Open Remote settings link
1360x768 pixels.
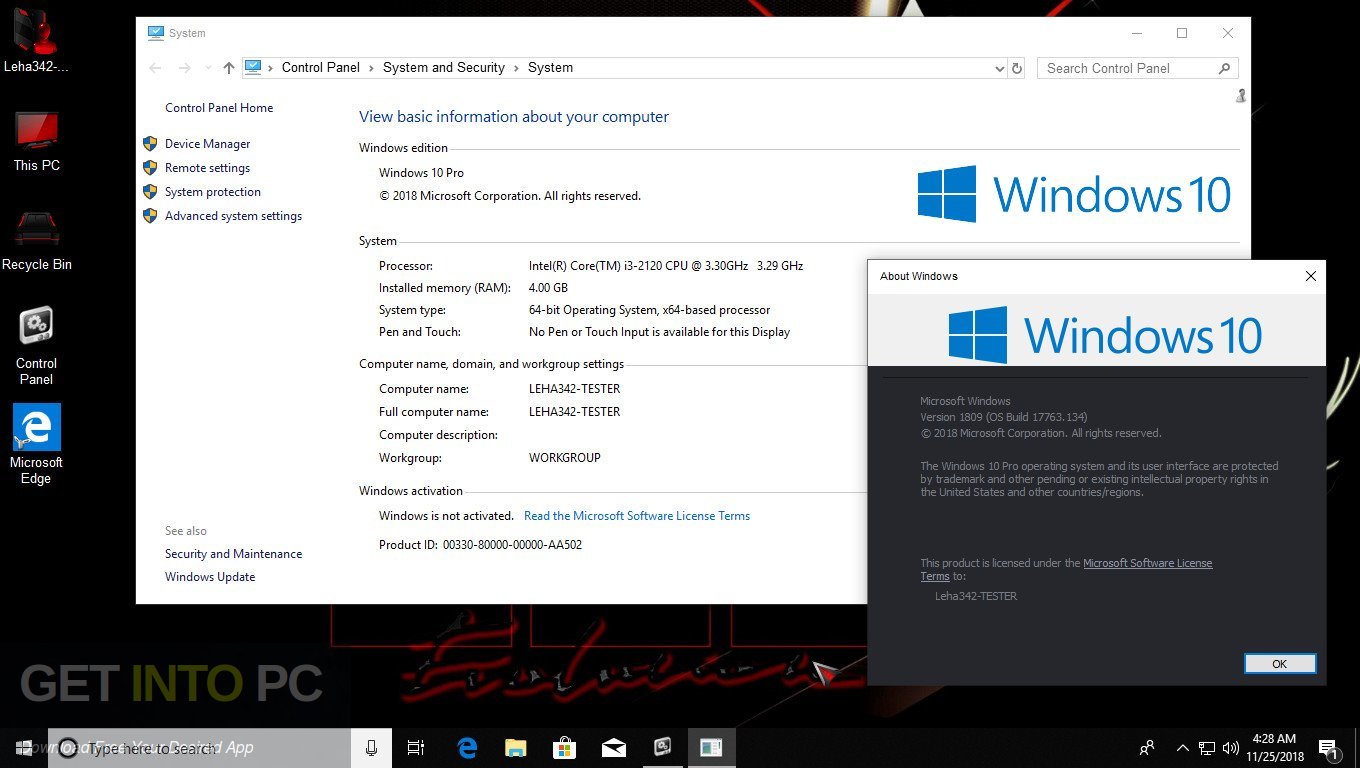207,168
